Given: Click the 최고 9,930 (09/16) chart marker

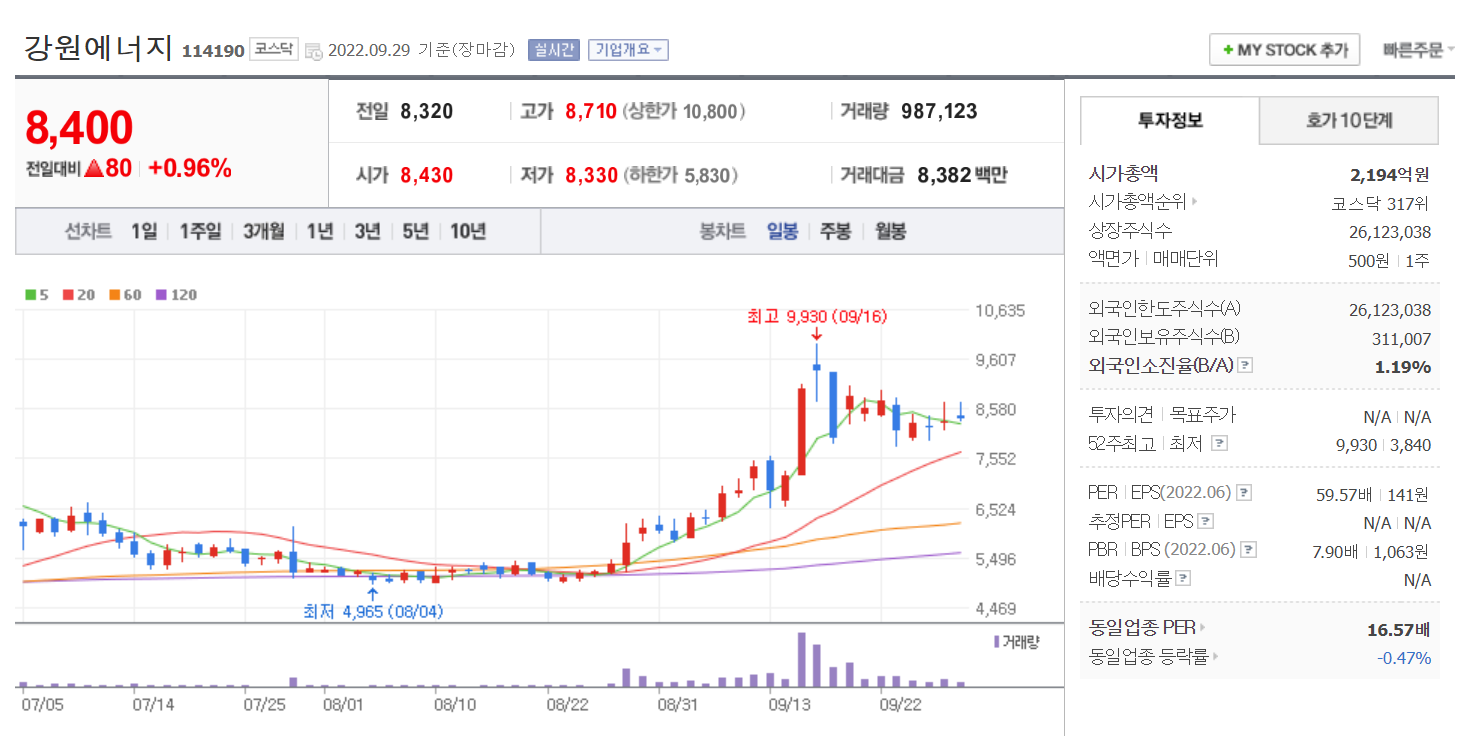Looking at the screenshot, I should (x=817, y=316).
